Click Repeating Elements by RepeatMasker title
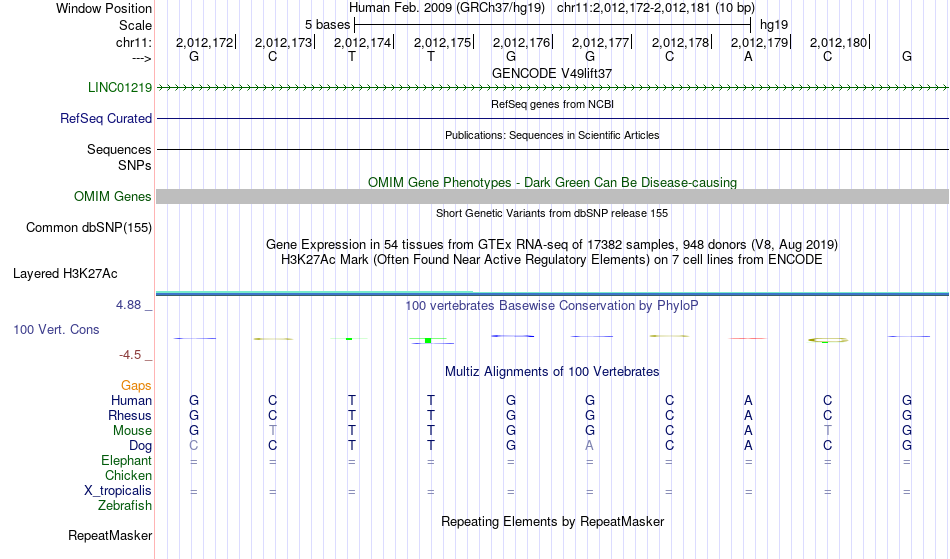Image resolution: width=950 pixels, height=559 pixels. (552, 521)
